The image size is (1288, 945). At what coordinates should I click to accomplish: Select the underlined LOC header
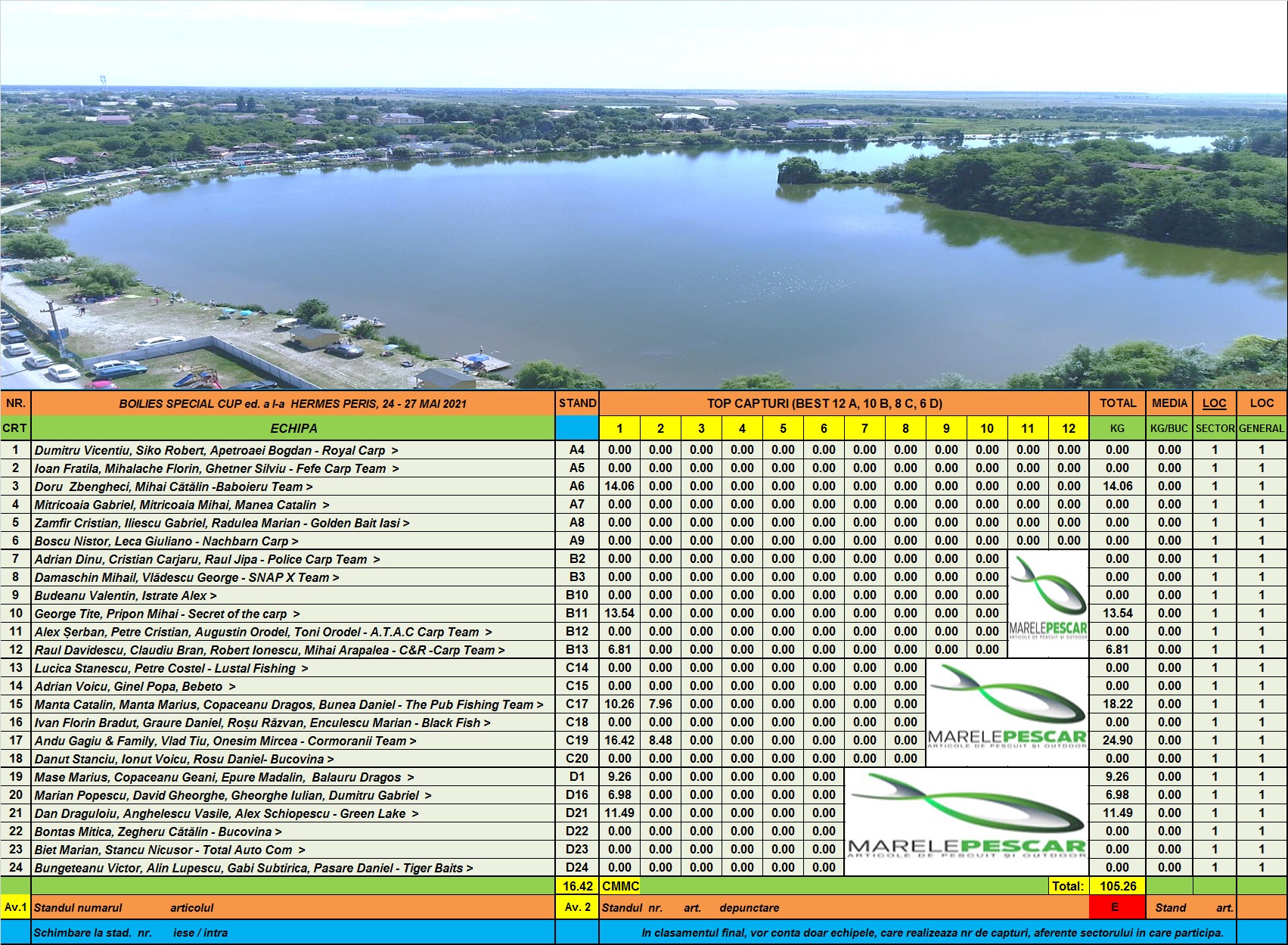coord(1215,403)
